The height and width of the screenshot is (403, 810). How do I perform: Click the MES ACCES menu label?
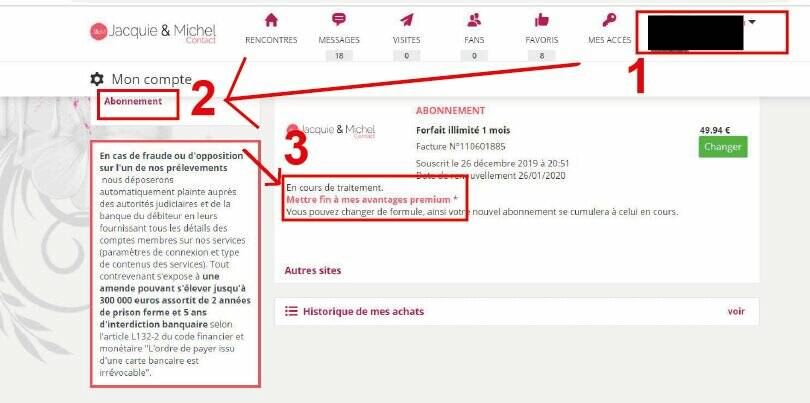pyautogui.click(x=610, y=40)
